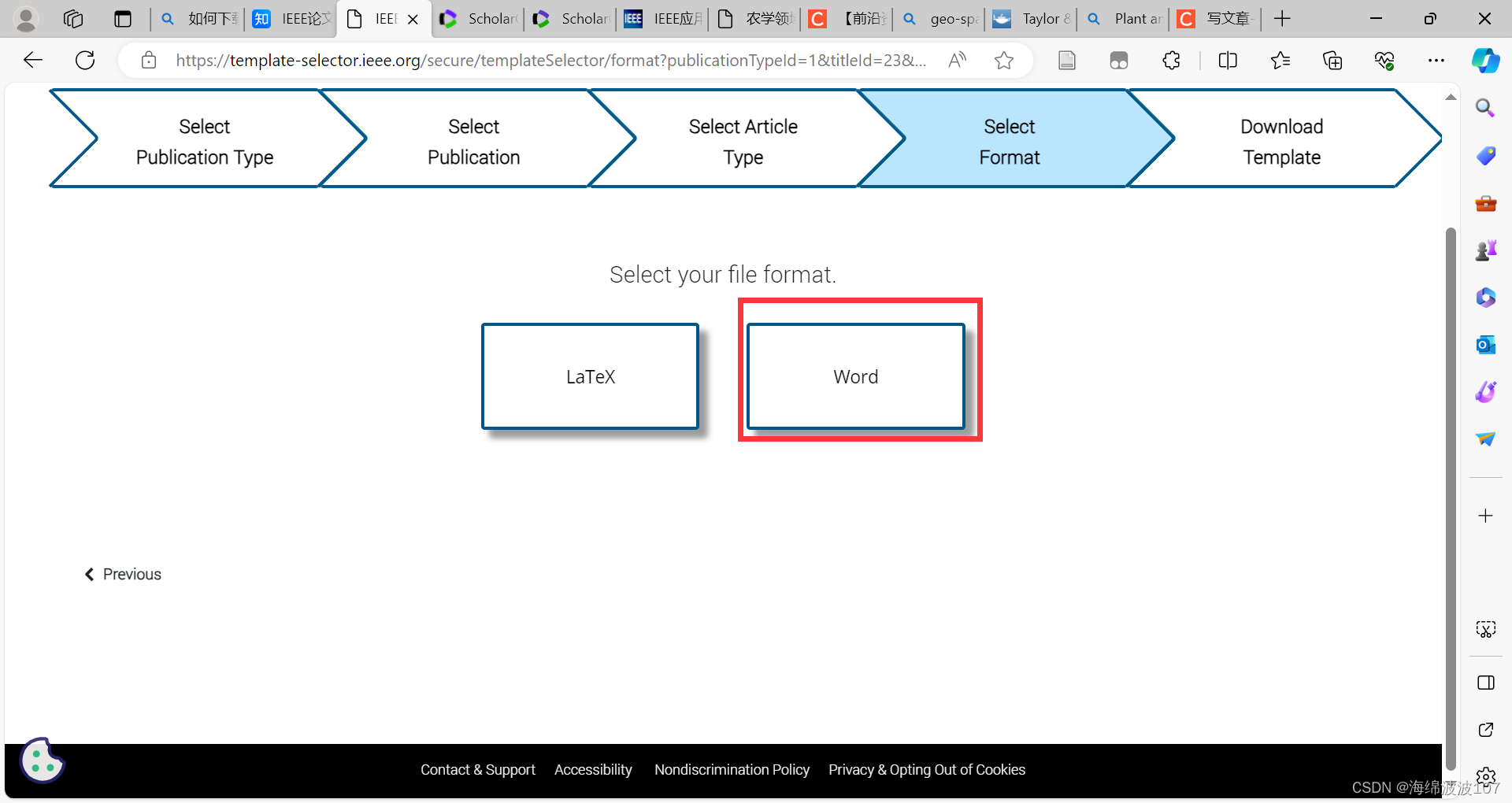The width and height of the screenshot is (1512, 803).
Task: View site information lock icon
Action: [x=149, y=60]
